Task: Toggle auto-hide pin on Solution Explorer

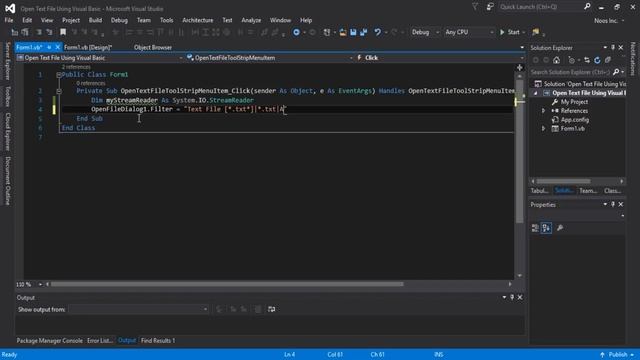Action: coord(613,48)
